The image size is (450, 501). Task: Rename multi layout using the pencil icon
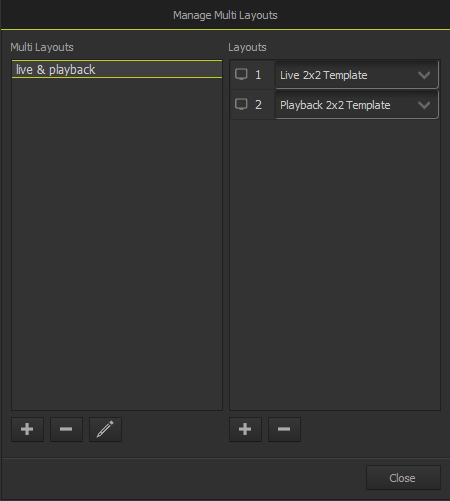(105, 429)
